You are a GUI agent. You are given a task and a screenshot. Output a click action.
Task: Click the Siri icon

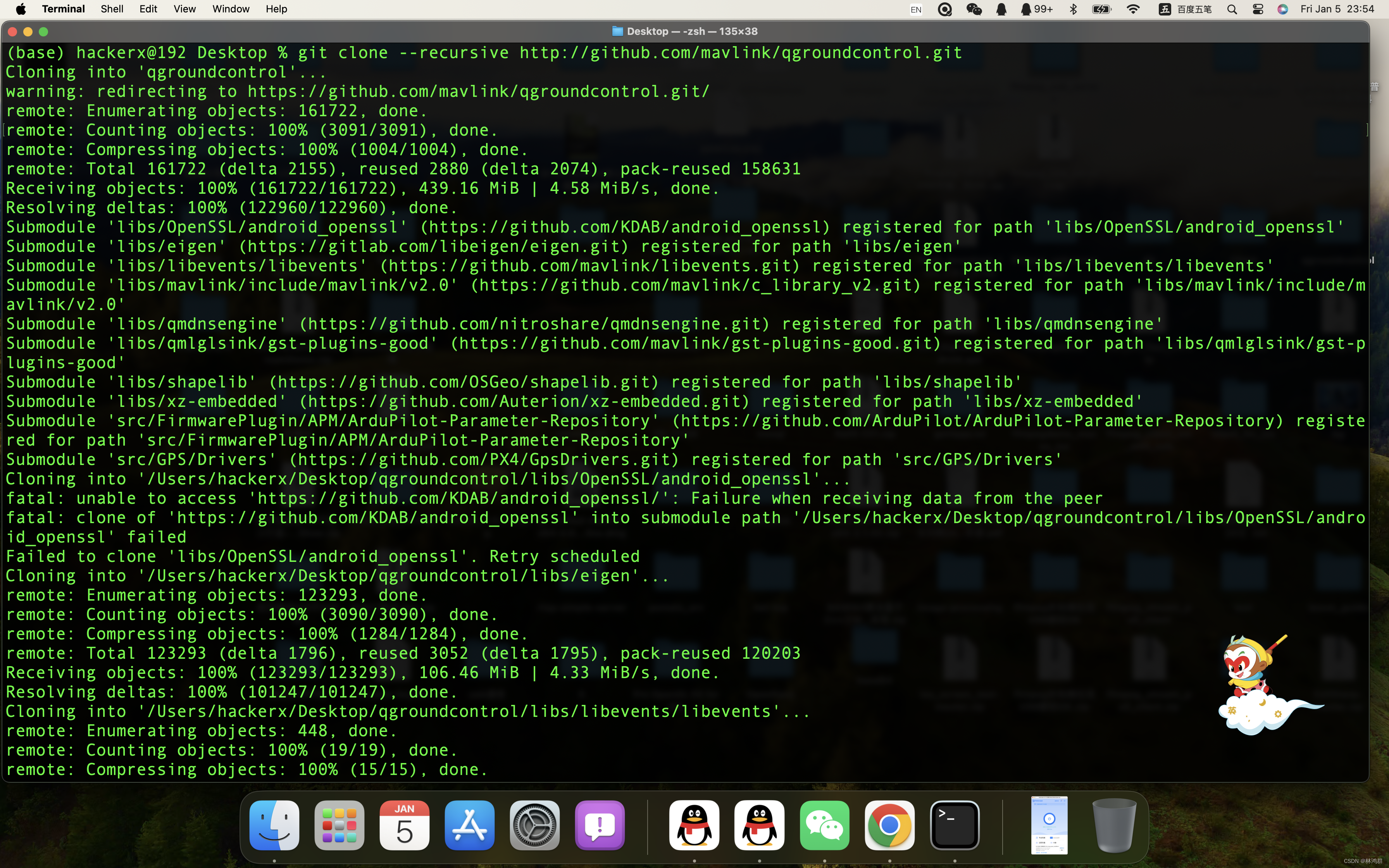1283,9
